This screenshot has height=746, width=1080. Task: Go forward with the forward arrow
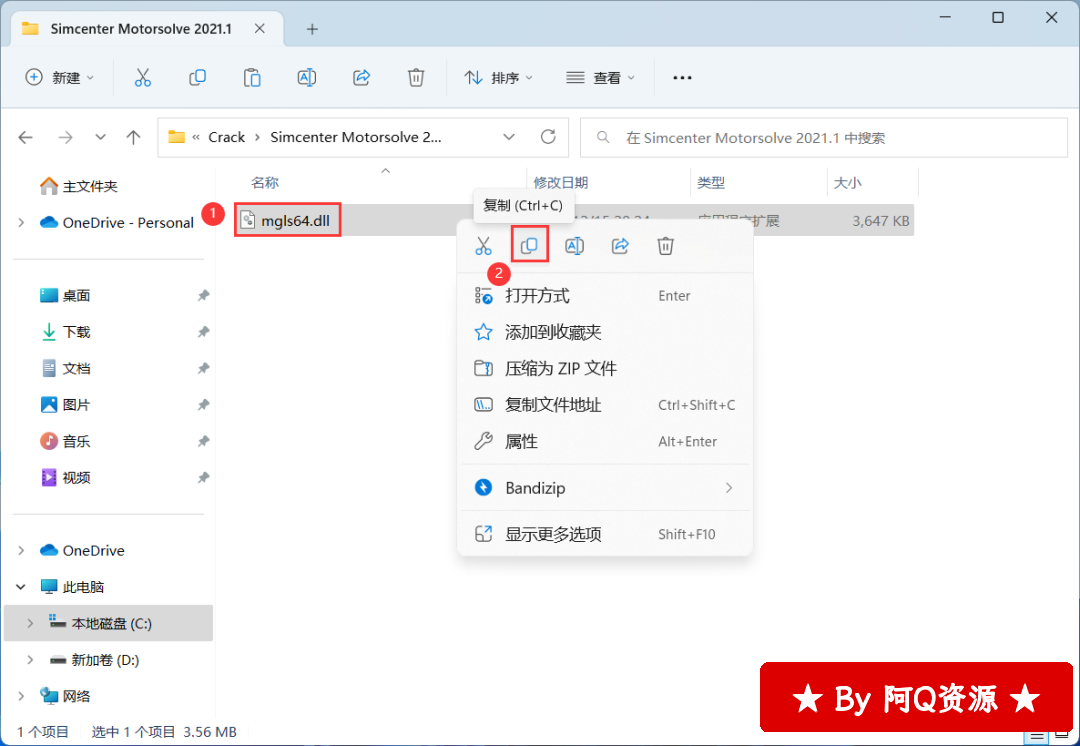pyautogui.click(x=65, y=137)
